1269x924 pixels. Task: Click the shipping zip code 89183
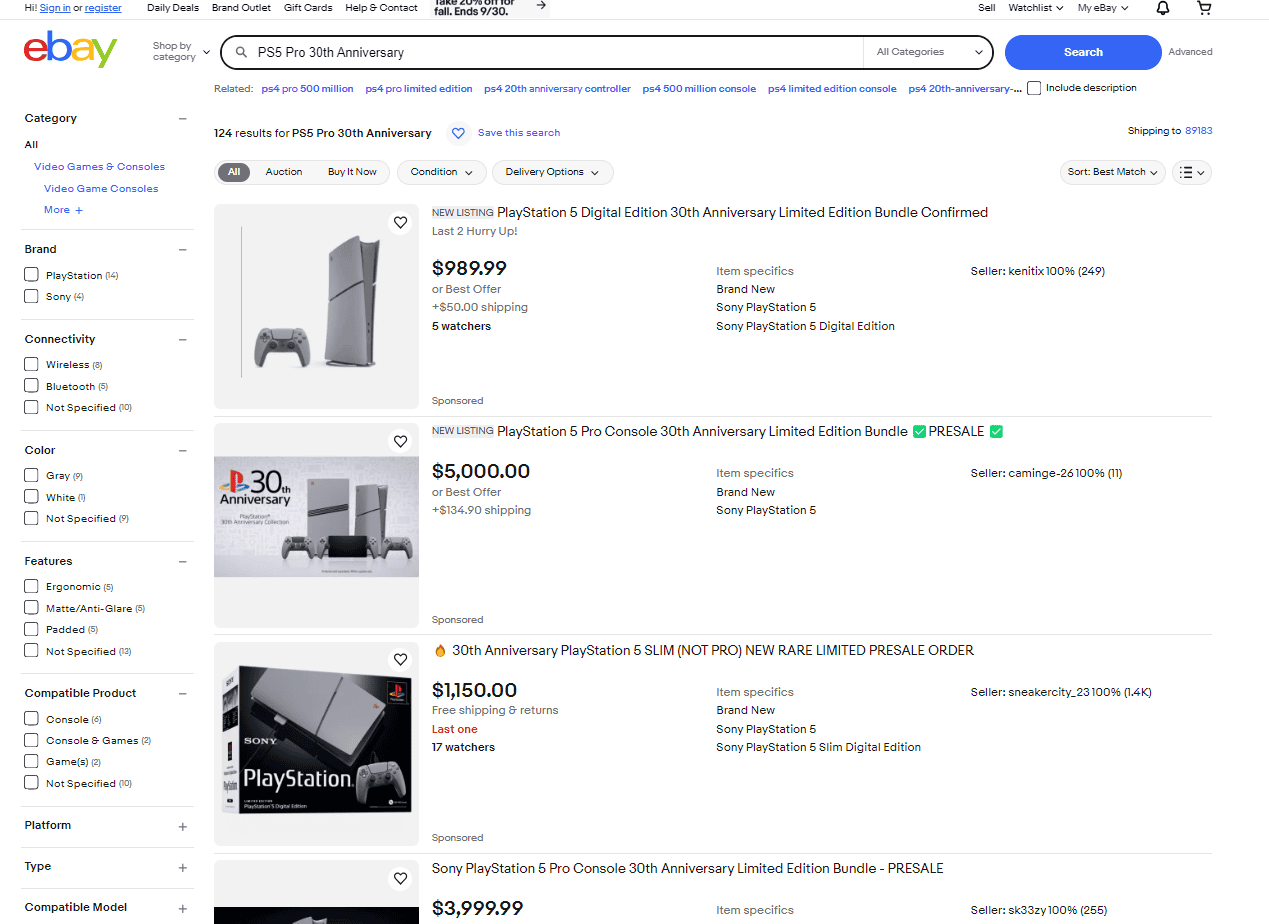[x=1198, y=131]
